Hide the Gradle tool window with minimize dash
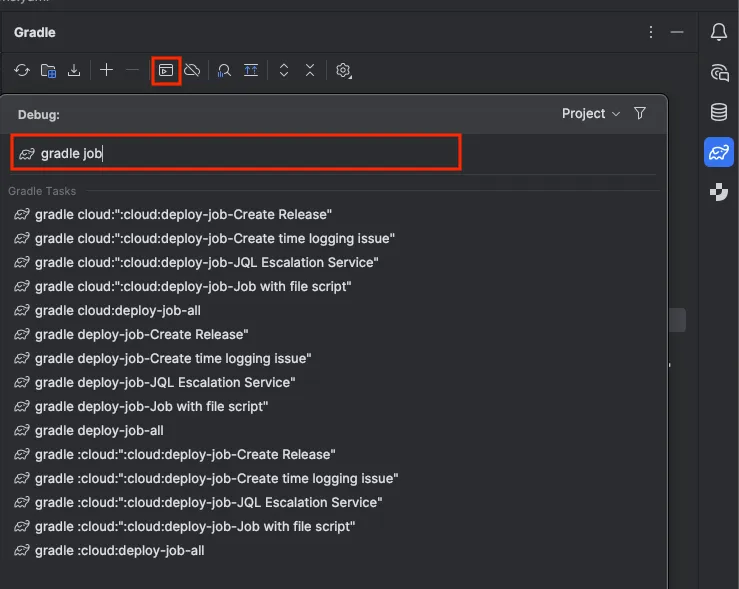Viewport: 739px width, 589px height. click(x=677, y=32)
